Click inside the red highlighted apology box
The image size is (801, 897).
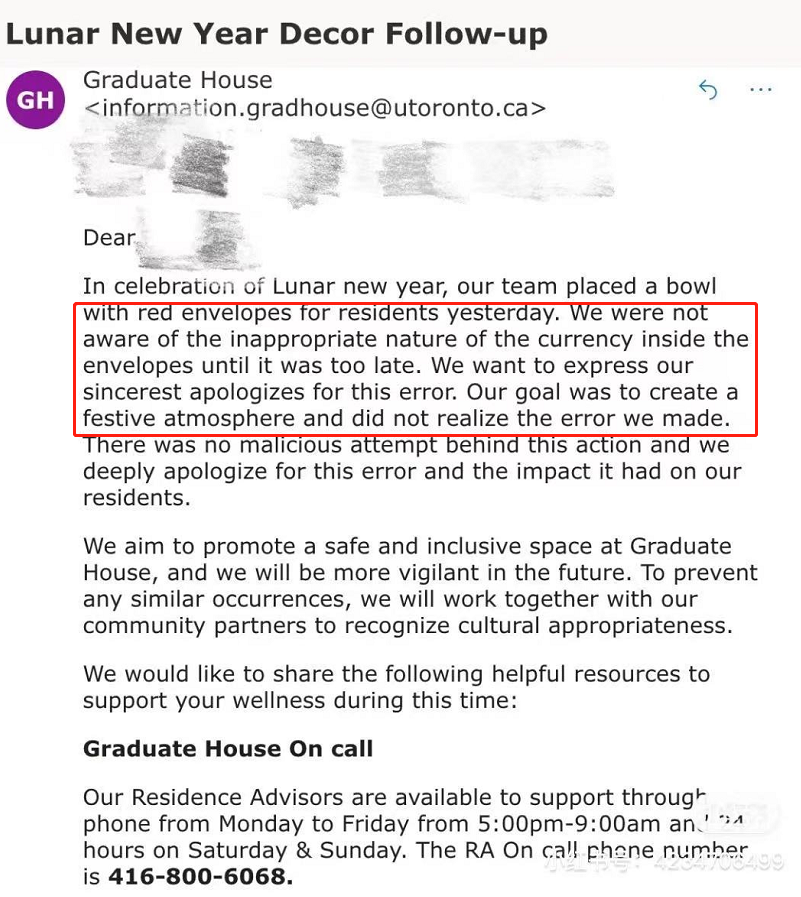(415, 366)
